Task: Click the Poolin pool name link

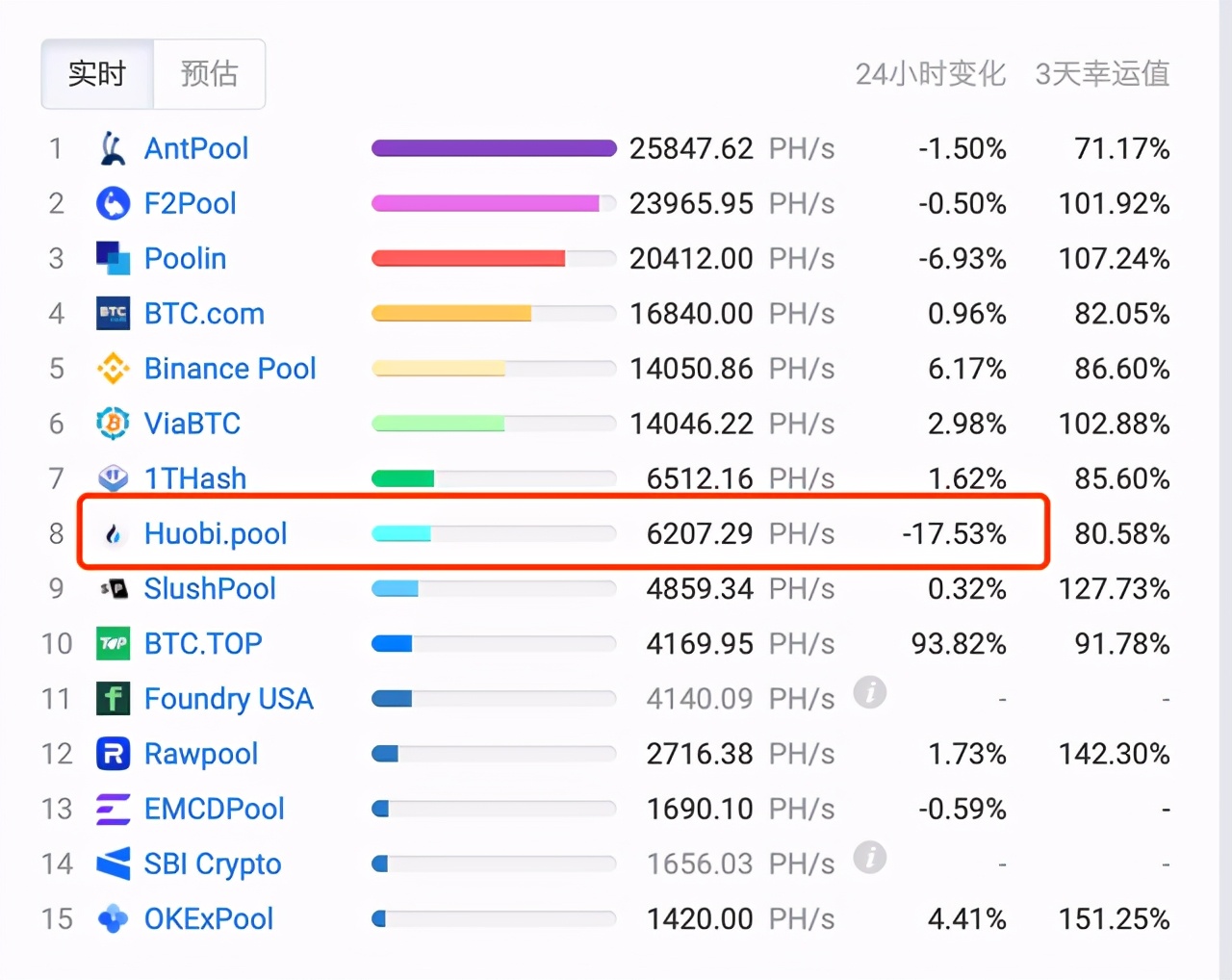Action: point(185,258)
